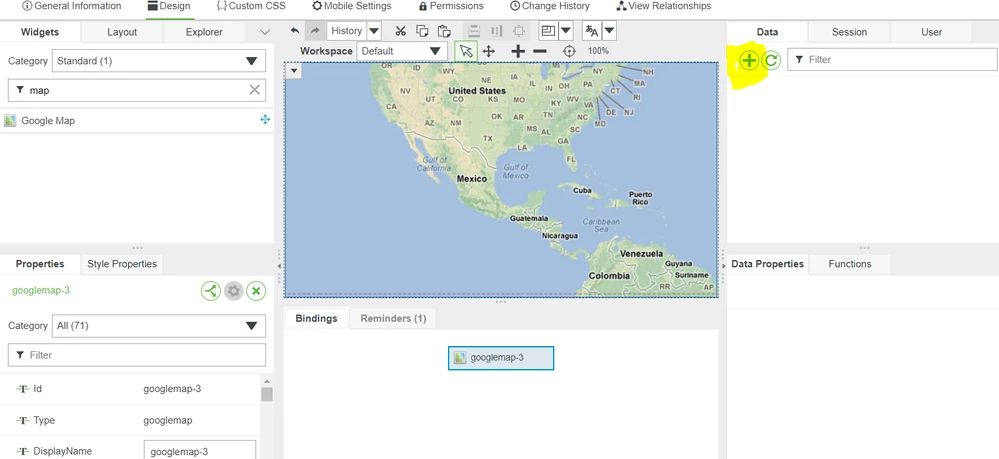
Task: Click the Type property value googlemap
Action: [x=168, y=421]
